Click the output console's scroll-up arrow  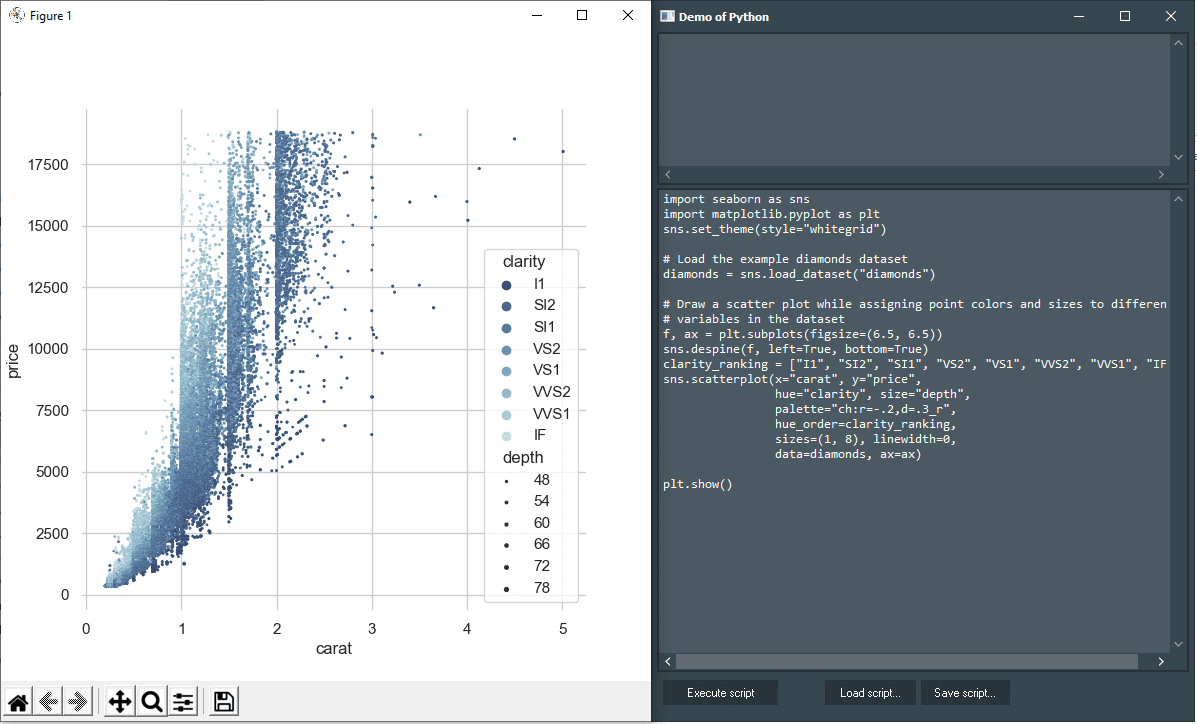[1178, 41]
